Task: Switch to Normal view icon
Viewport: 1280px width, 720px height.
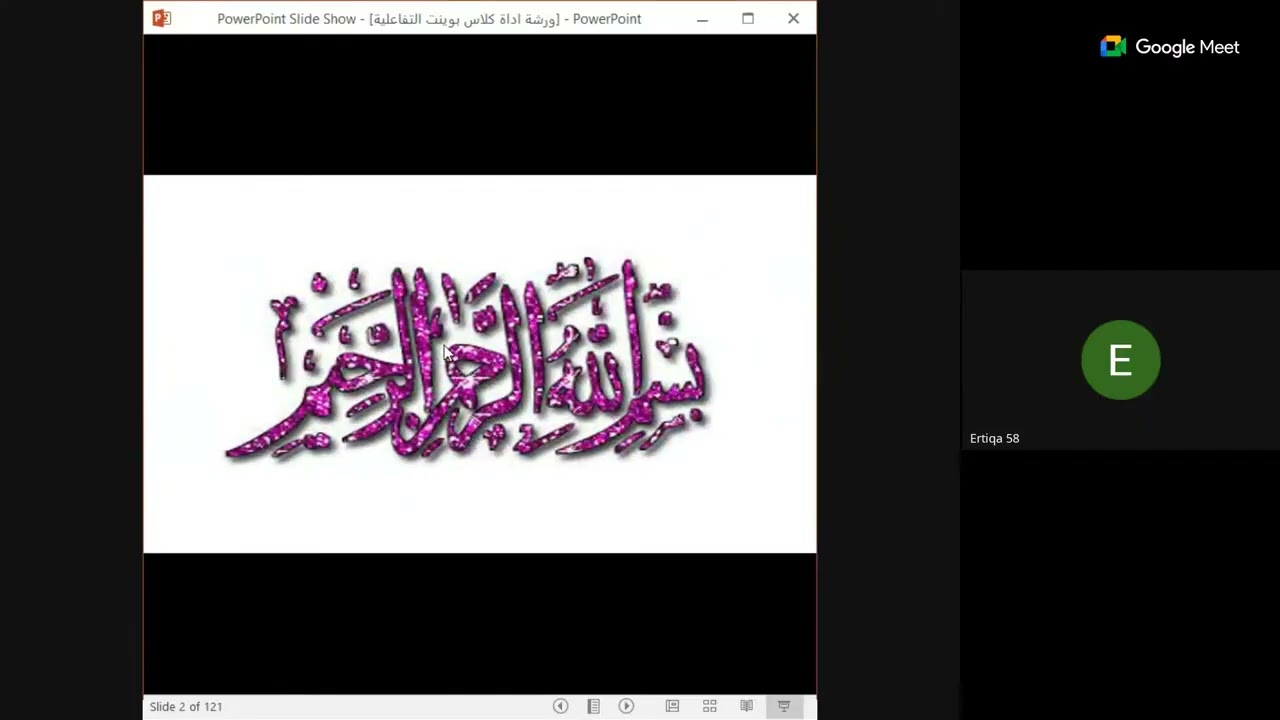Action: 672,706
